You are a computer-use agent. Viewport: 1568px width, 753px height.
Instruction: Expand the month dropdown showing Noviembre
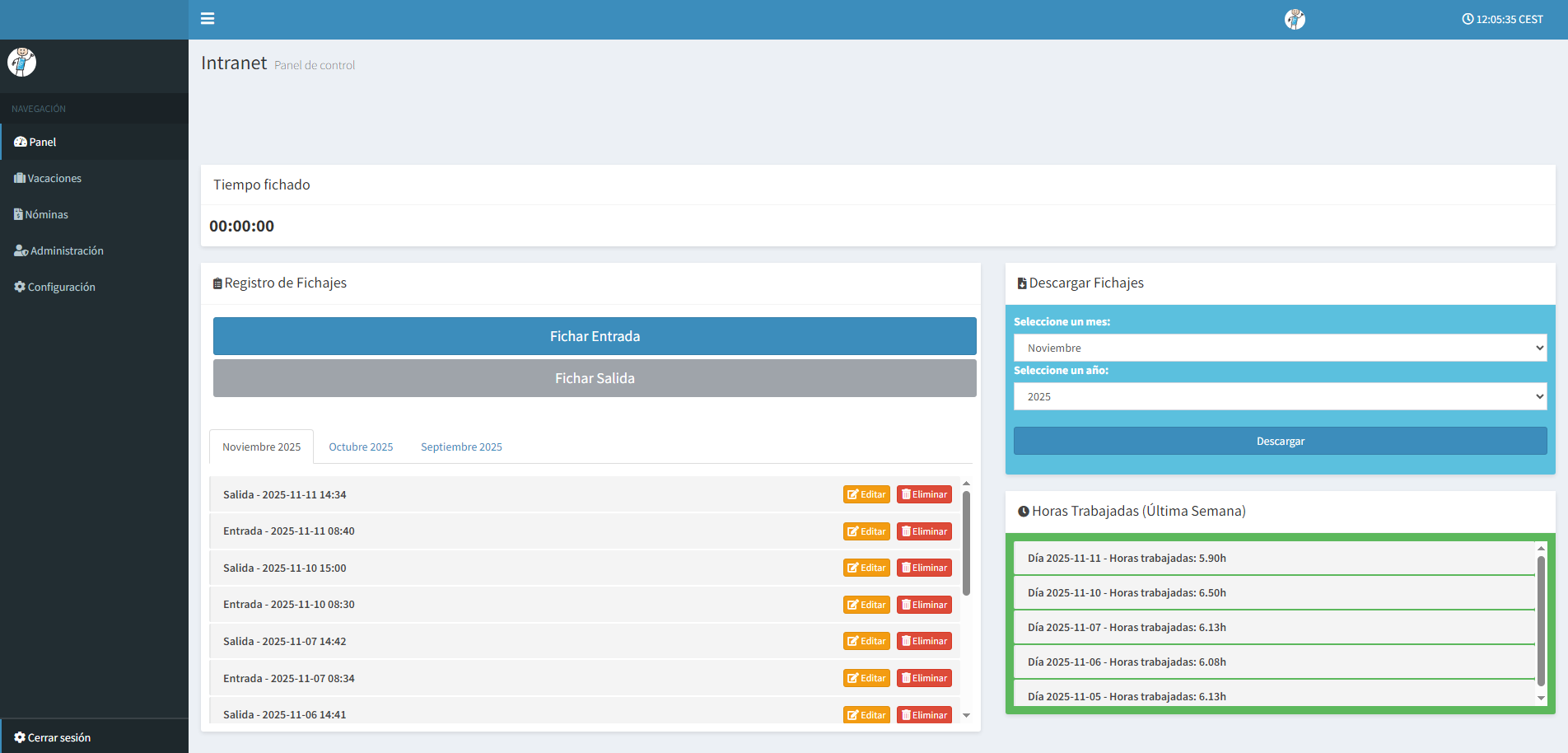[1280, 348]
